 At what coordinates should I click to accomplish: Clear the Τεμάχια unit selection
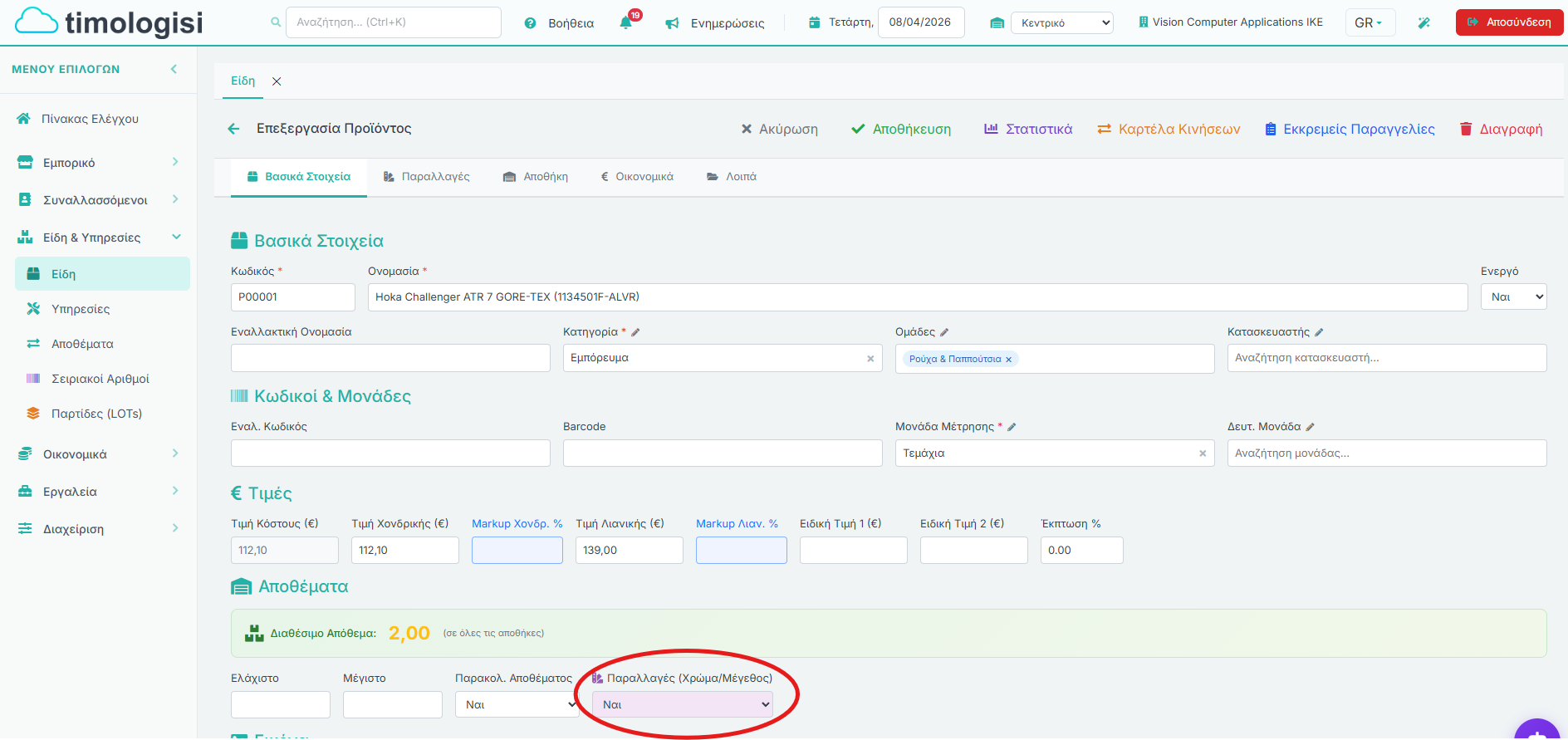click(x=1203, y=453)
